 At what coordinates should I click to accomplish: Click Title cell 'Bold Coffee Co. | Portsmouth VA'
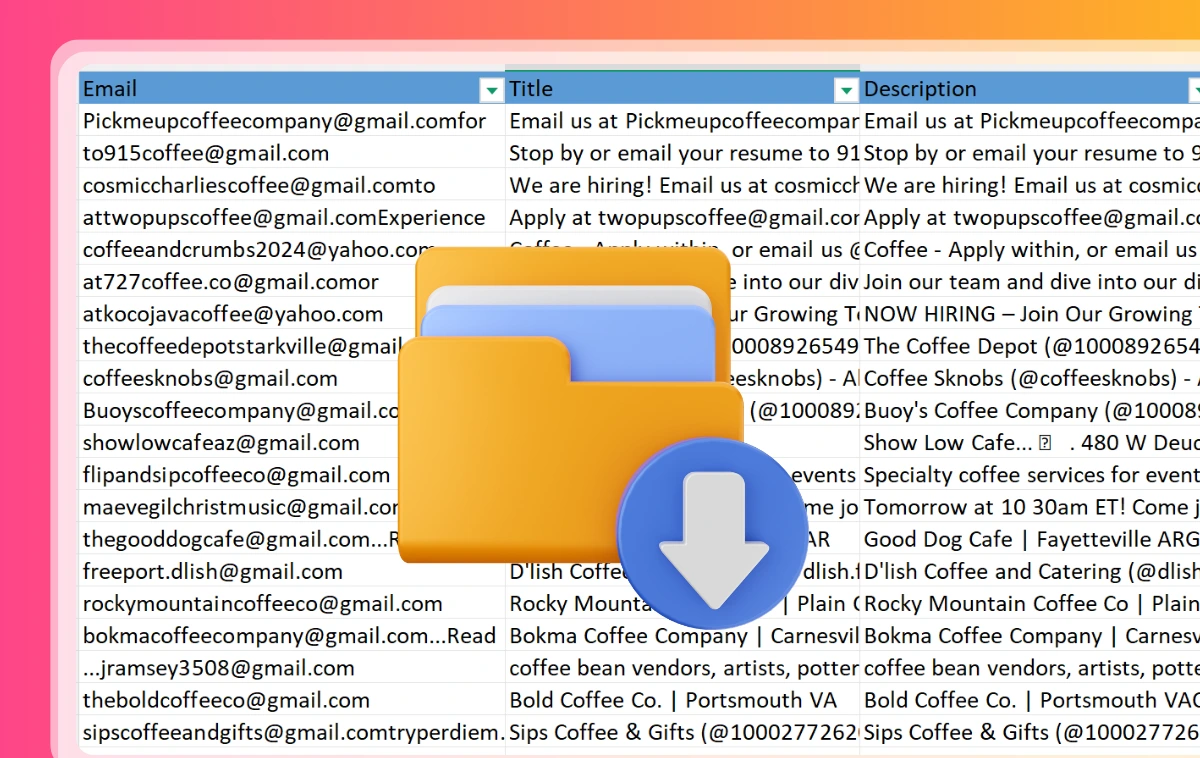pyautogui.click(x=682, y=699)
